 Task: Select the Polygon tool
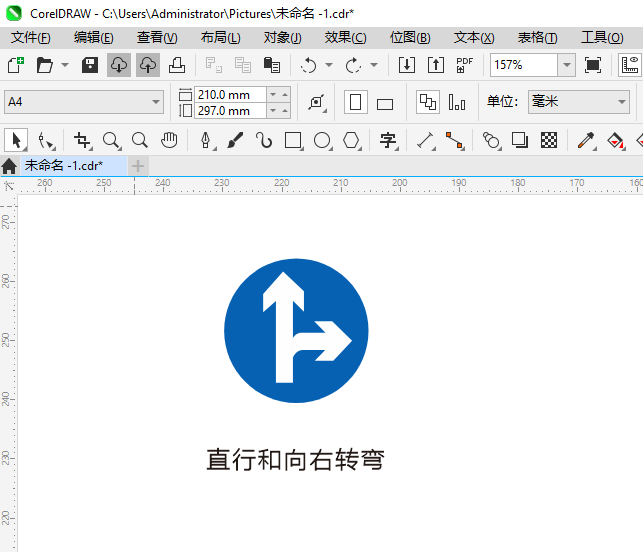[x=351, y=140]
